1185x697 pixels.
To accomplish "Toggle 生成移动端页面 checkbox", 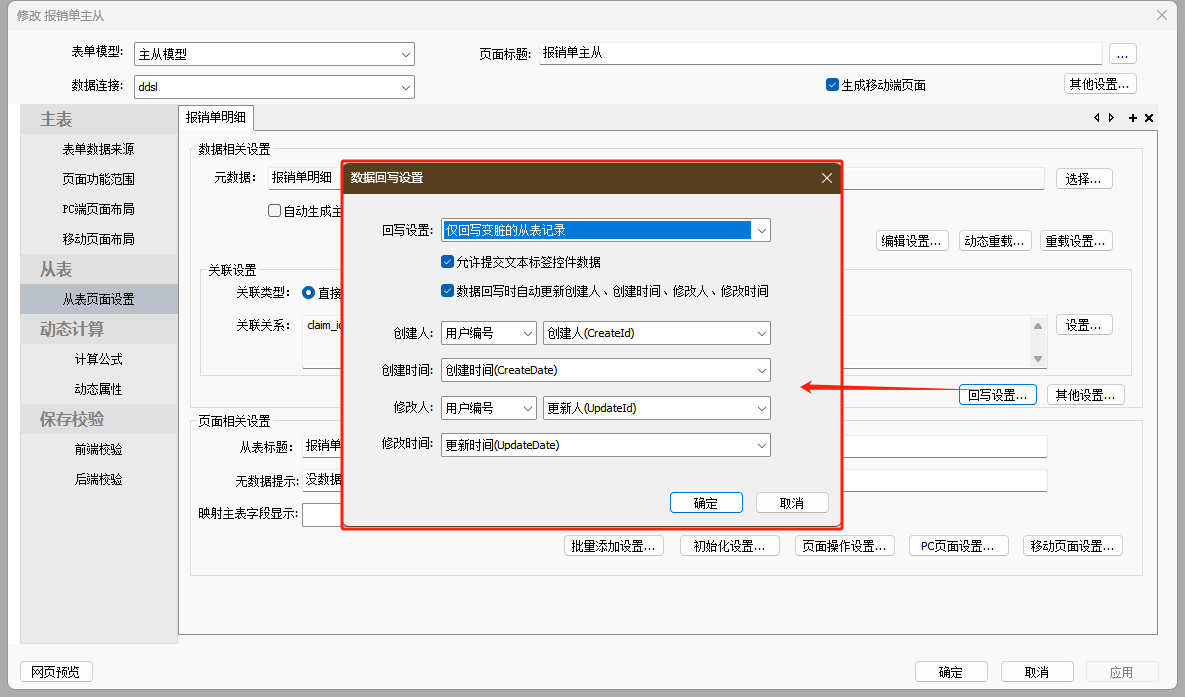I will click(x=832, y=85).
